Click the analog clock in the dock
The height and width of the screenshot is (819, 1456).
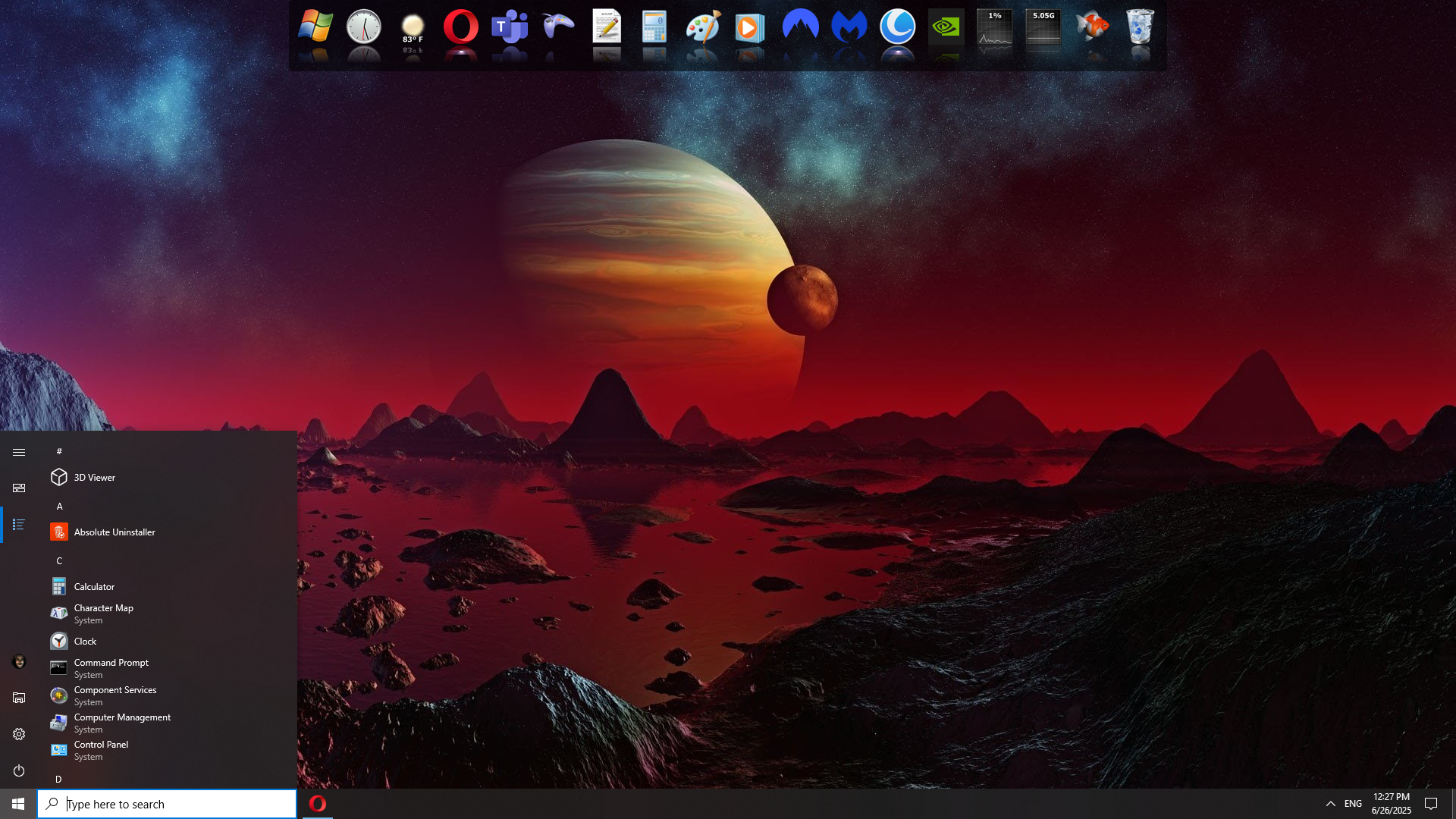pyautogui.click(x=364, y=27)
